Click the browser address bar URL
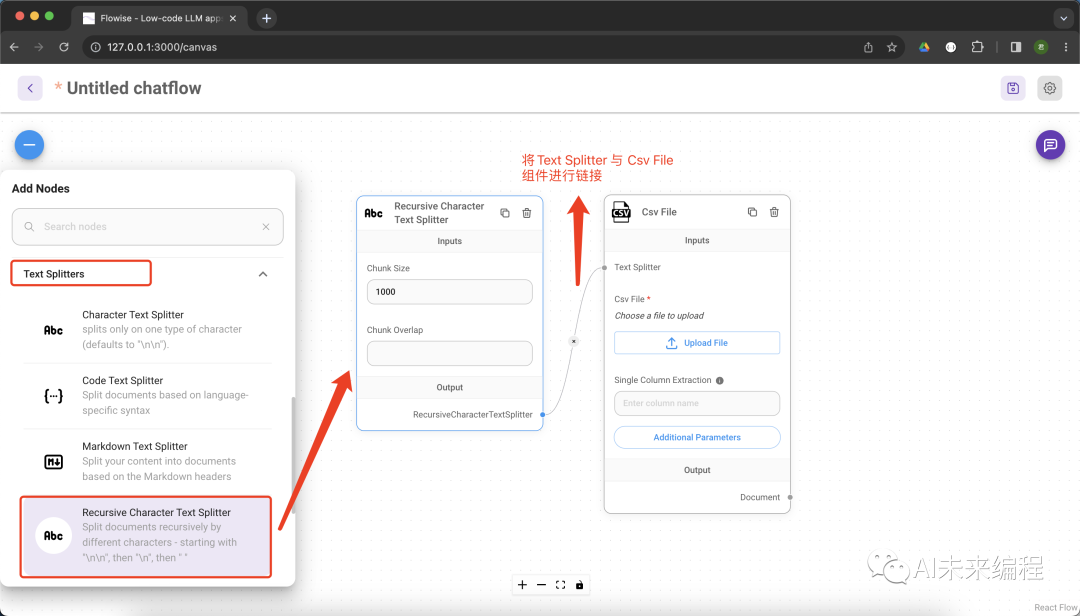The image size is (1080, 616). (162, 47)
